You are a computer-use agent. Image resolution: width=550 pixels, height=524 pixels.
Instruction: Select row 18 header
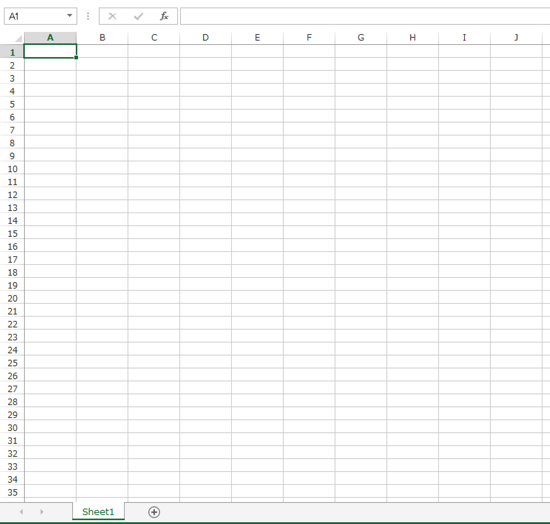point(12,272)
